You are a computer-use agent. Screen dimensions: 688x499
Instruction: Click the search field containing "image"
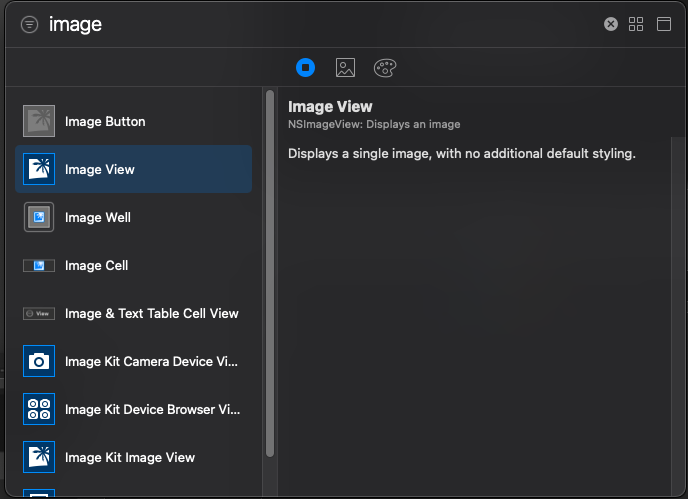tap(320, 24)
